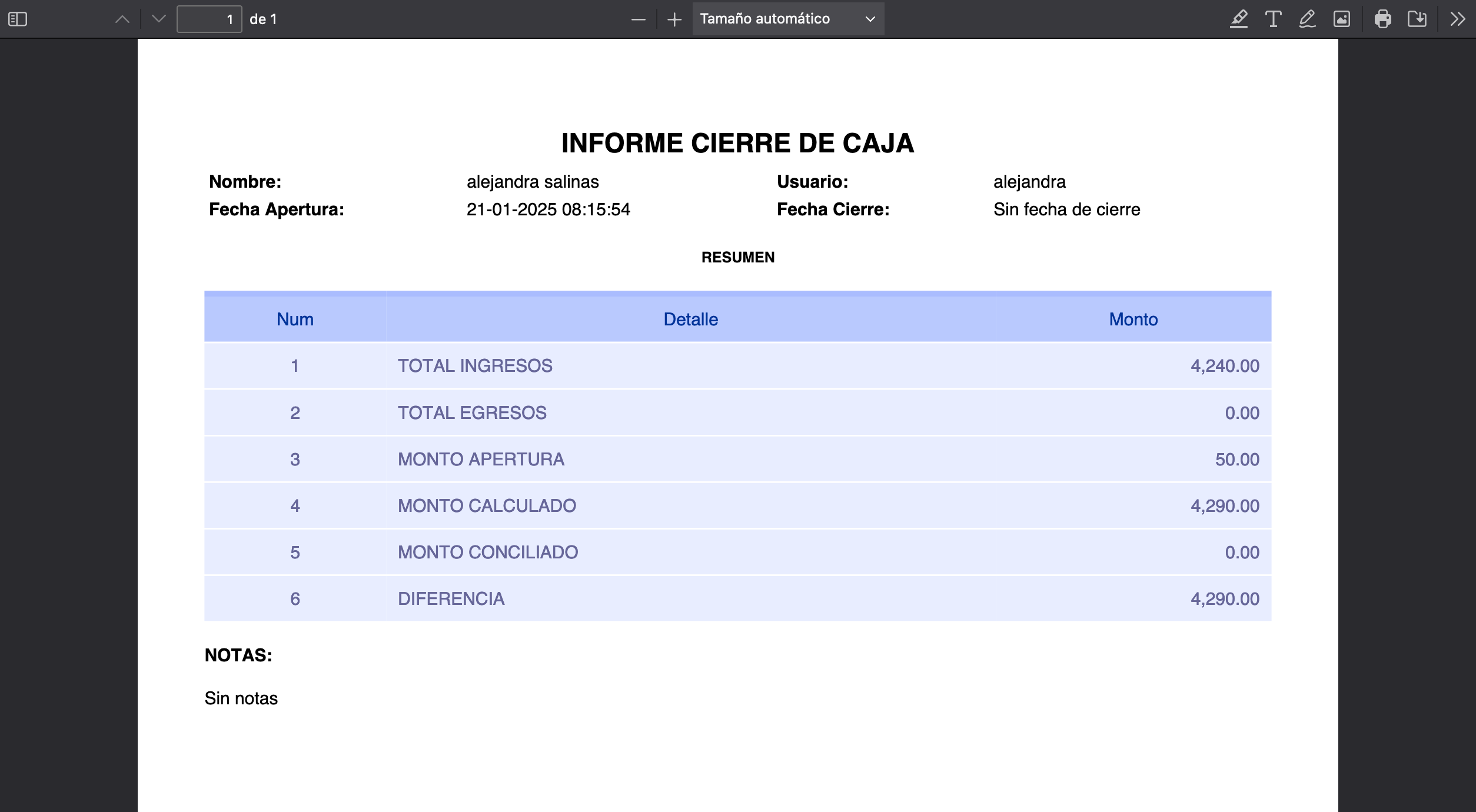The width and height of the screenshot is (1476, 812).
Task: Click the page number input field
Action: point(209,19)
